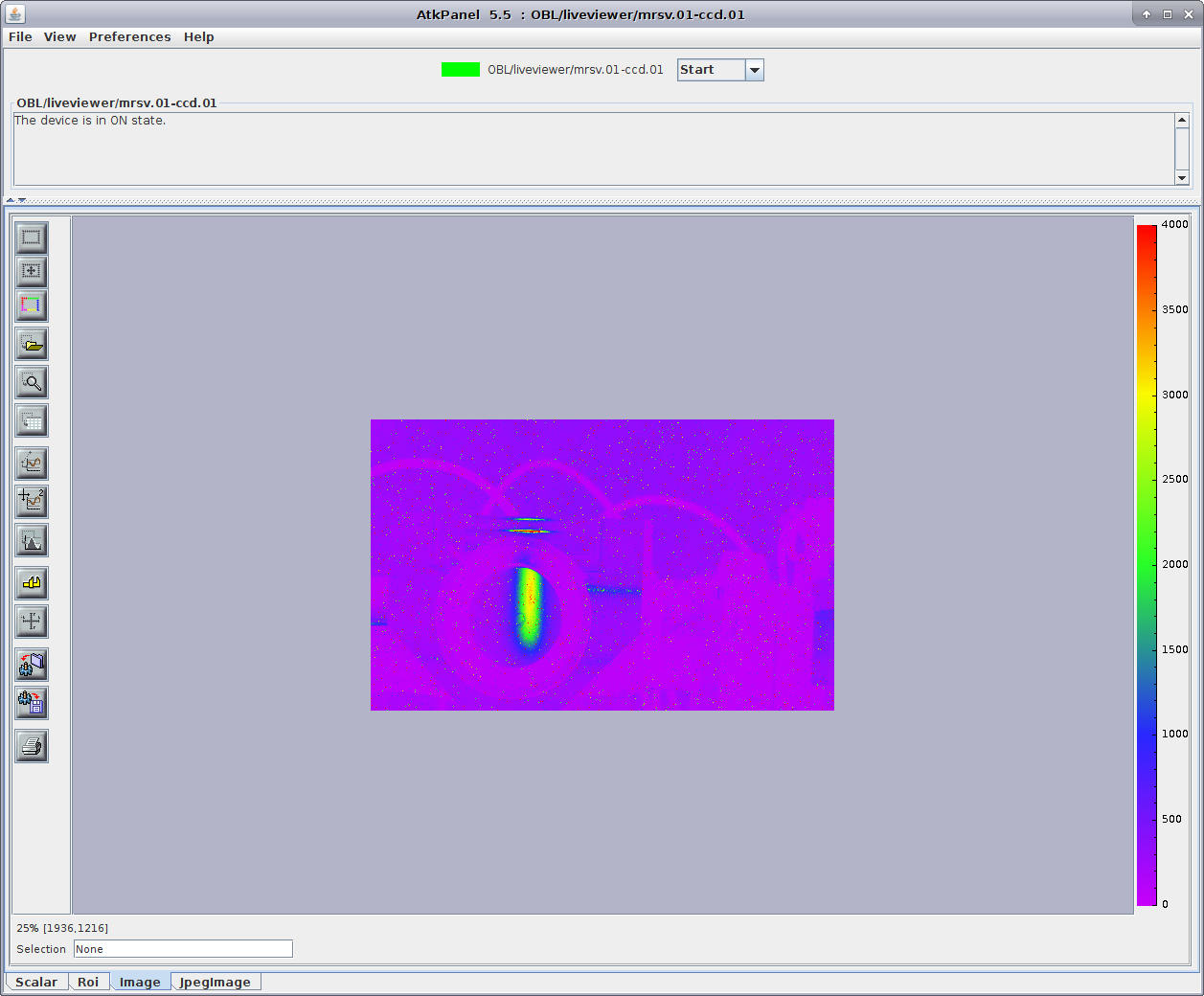Click the line profile graph icon
The width and height of the screenshot is (1204, 996).
tap(32, 464)
